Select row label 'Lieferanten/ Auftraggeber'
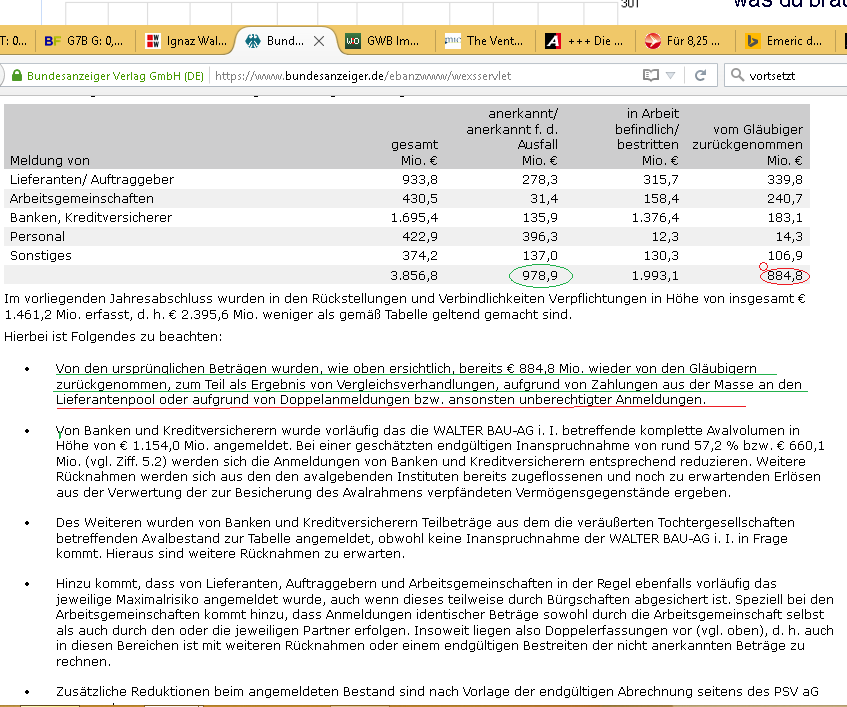This screenshot has width=847, height=707. pyautogui.click(x=92, y=179)
